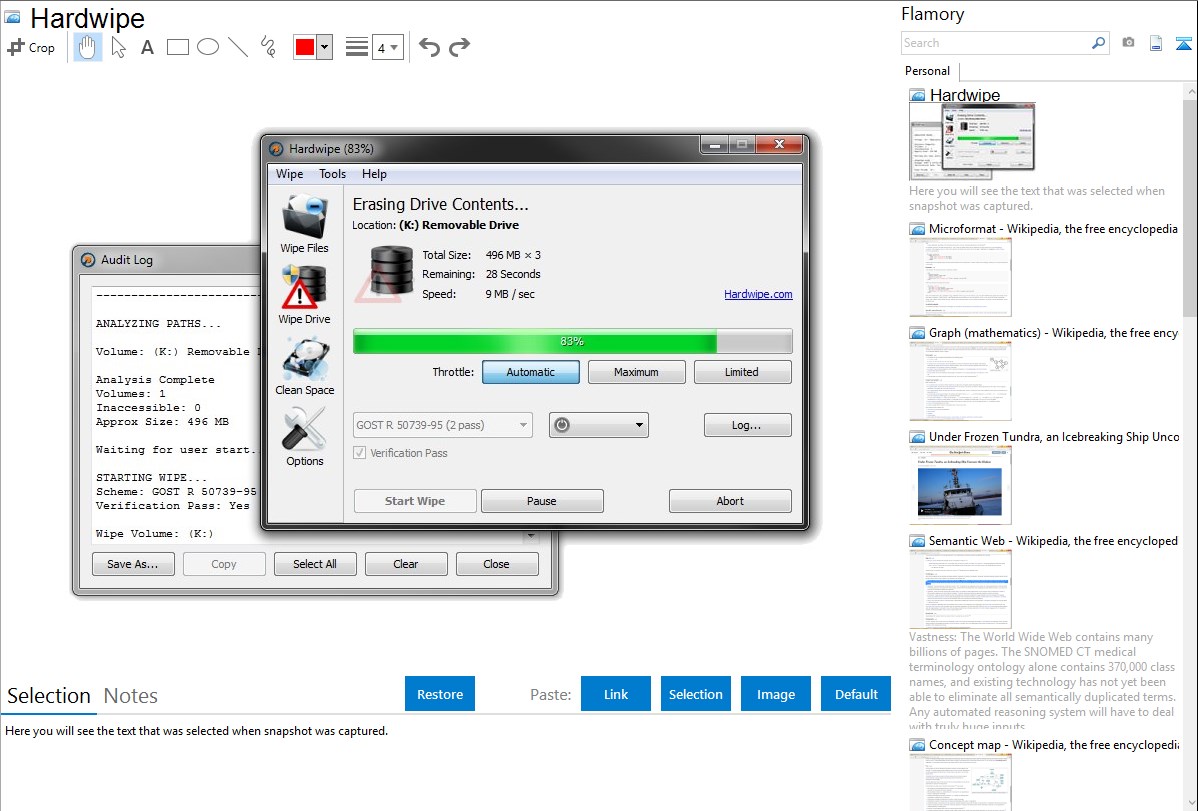Viewport: 1198px width, 811px height.
Task: Open Clean Space in Hardwipe sidebar
Action: (x=304, y=366)
